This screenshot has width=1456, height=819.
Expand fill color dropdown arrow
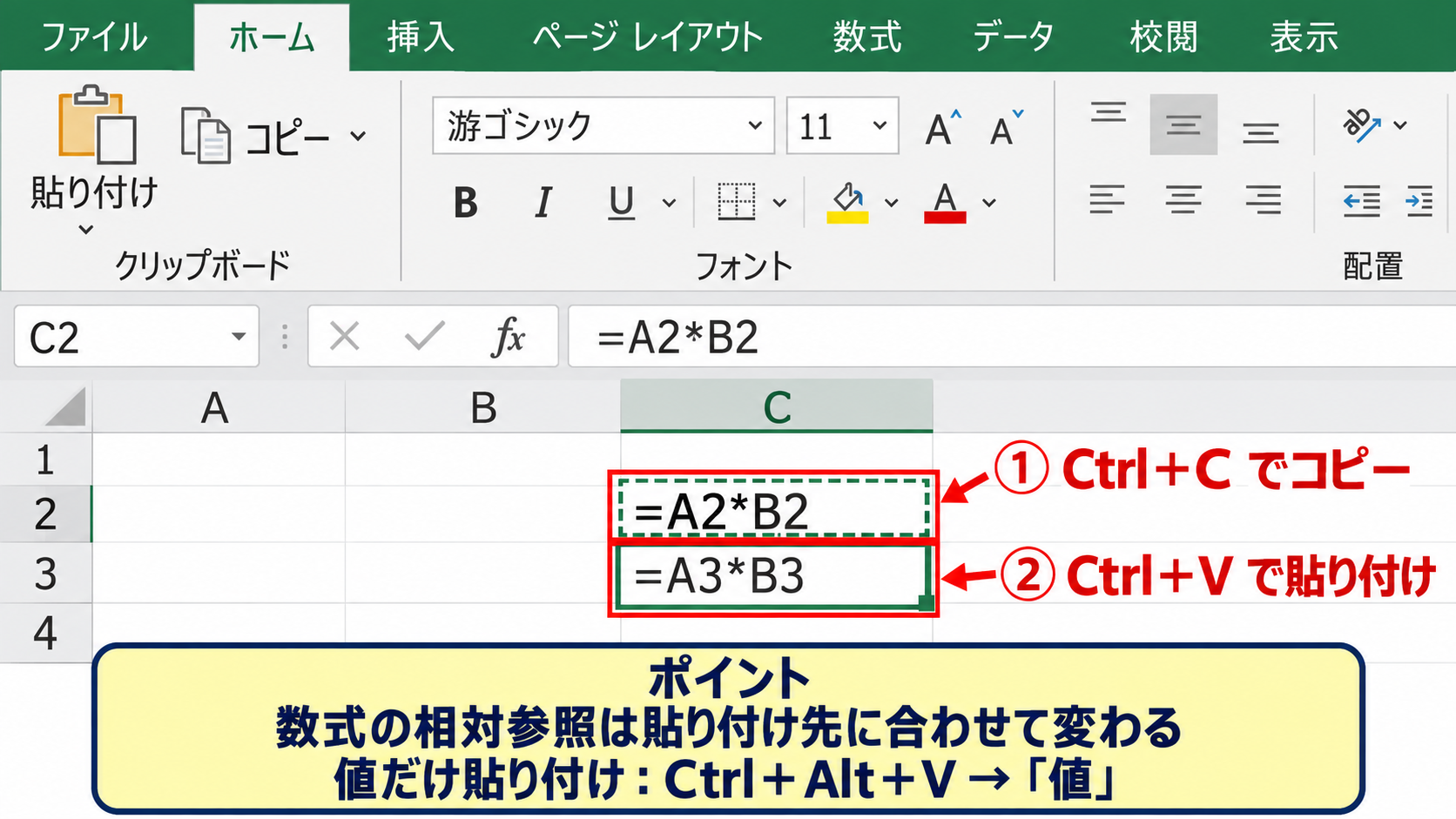coord(891,203)
